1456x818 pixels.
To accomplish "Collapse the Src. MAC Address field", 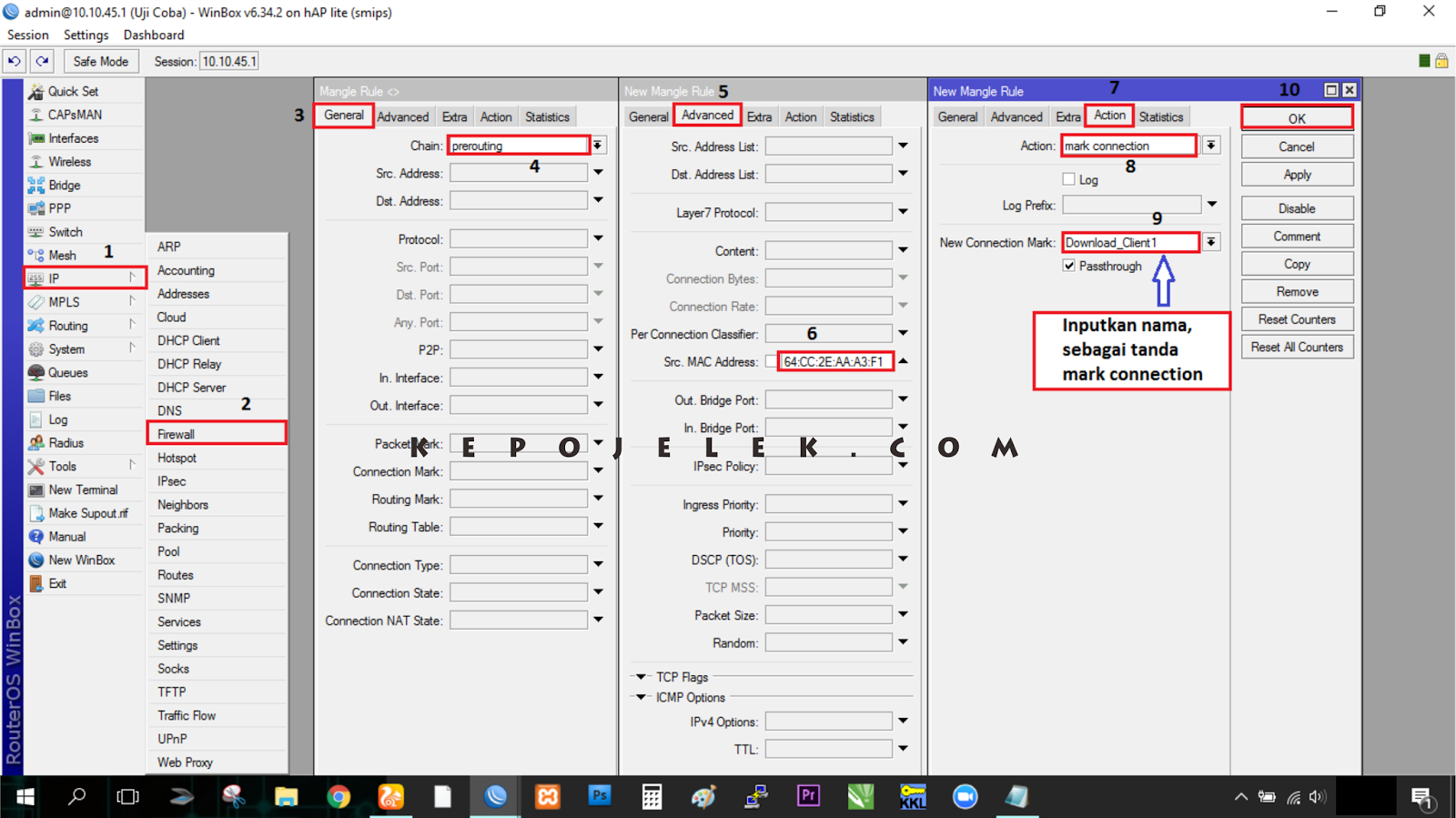I will tap(904, 361).
